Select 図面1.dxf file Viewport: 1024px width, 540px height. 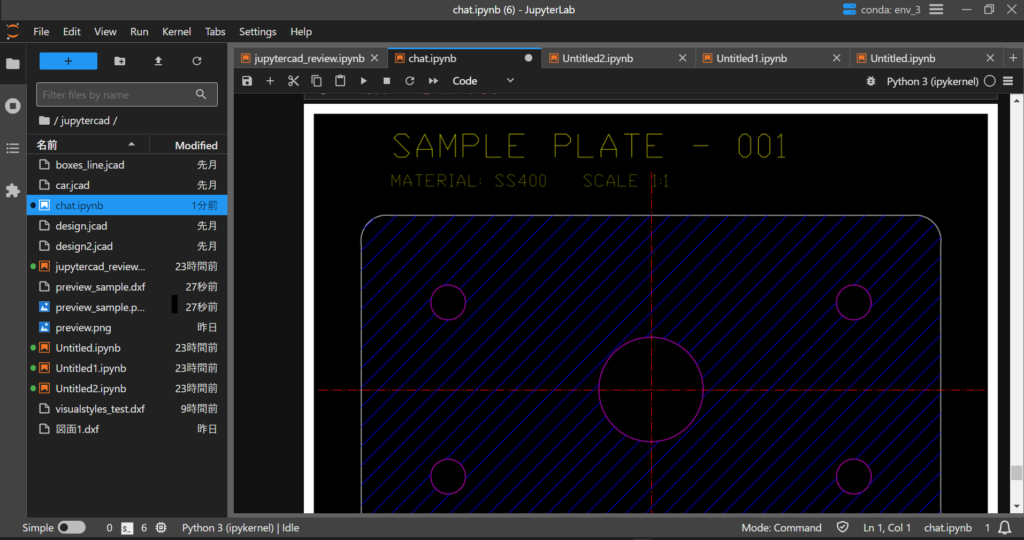pyautogui.click(x=127, y=429)
